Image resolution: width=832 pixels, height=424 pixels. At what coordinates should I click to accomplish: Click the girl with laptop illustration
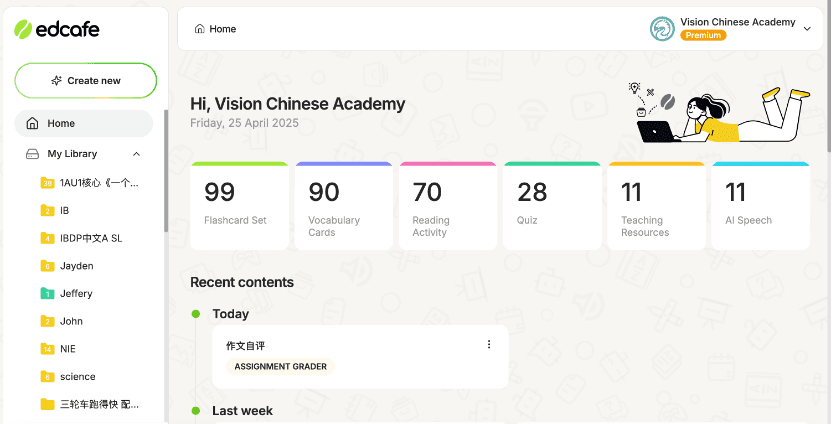coord(715,116)
